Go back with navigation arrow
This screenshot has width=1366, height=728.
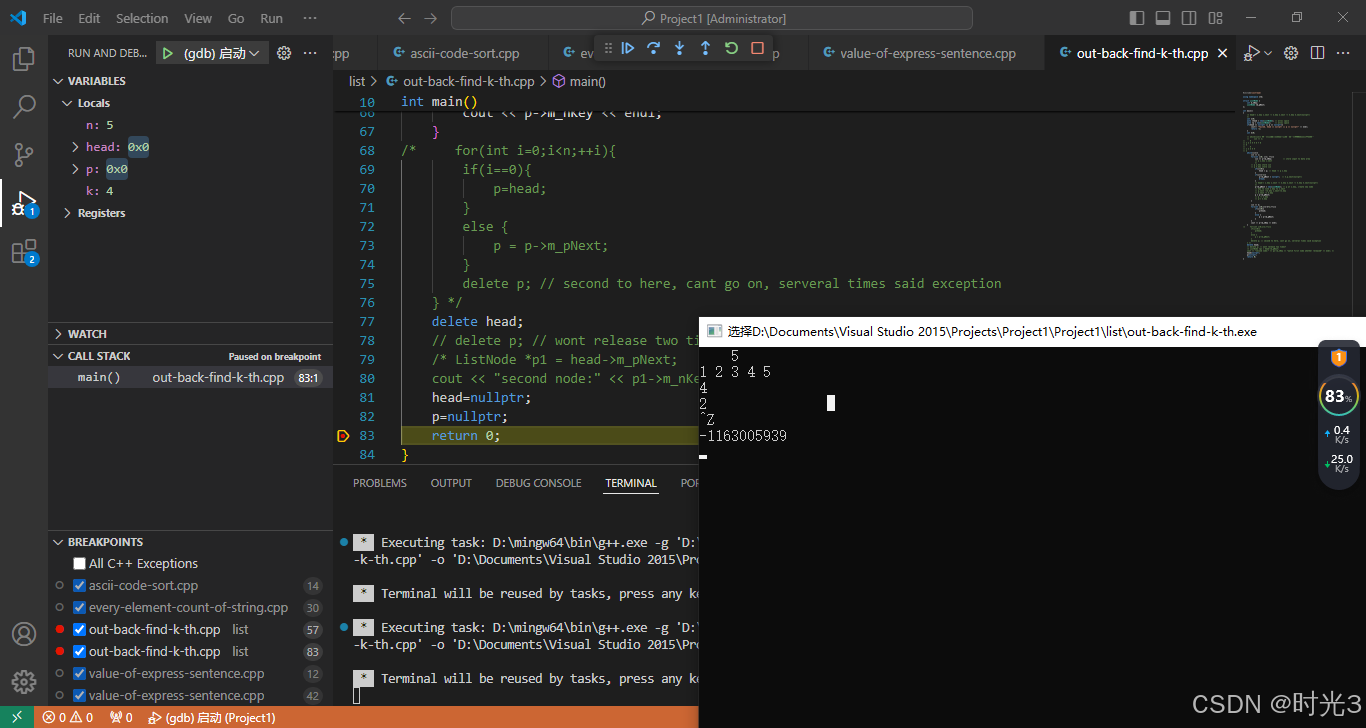point(404,18)
